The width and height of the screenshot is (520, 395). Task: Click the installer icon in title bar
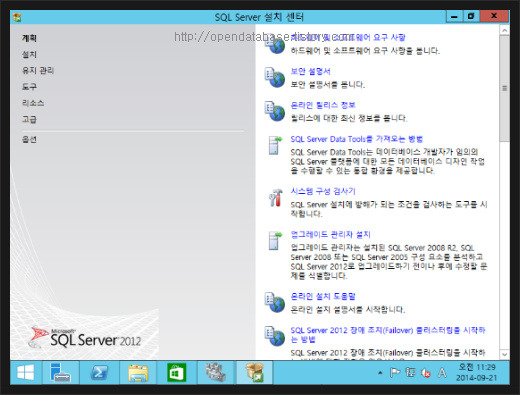17,17
